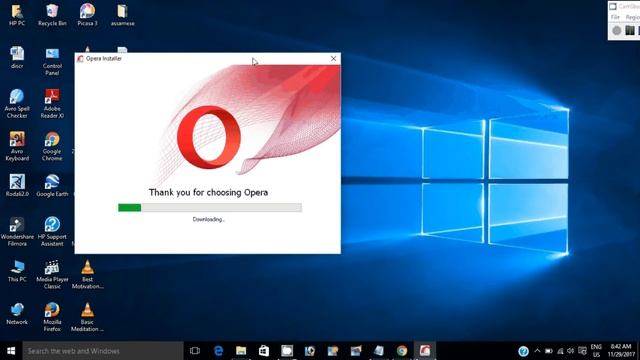Image resolution: width=640 pixels, height=360 pixels.
Task: Open Google Chrome from the taskbar
Action: pos(402,351)
